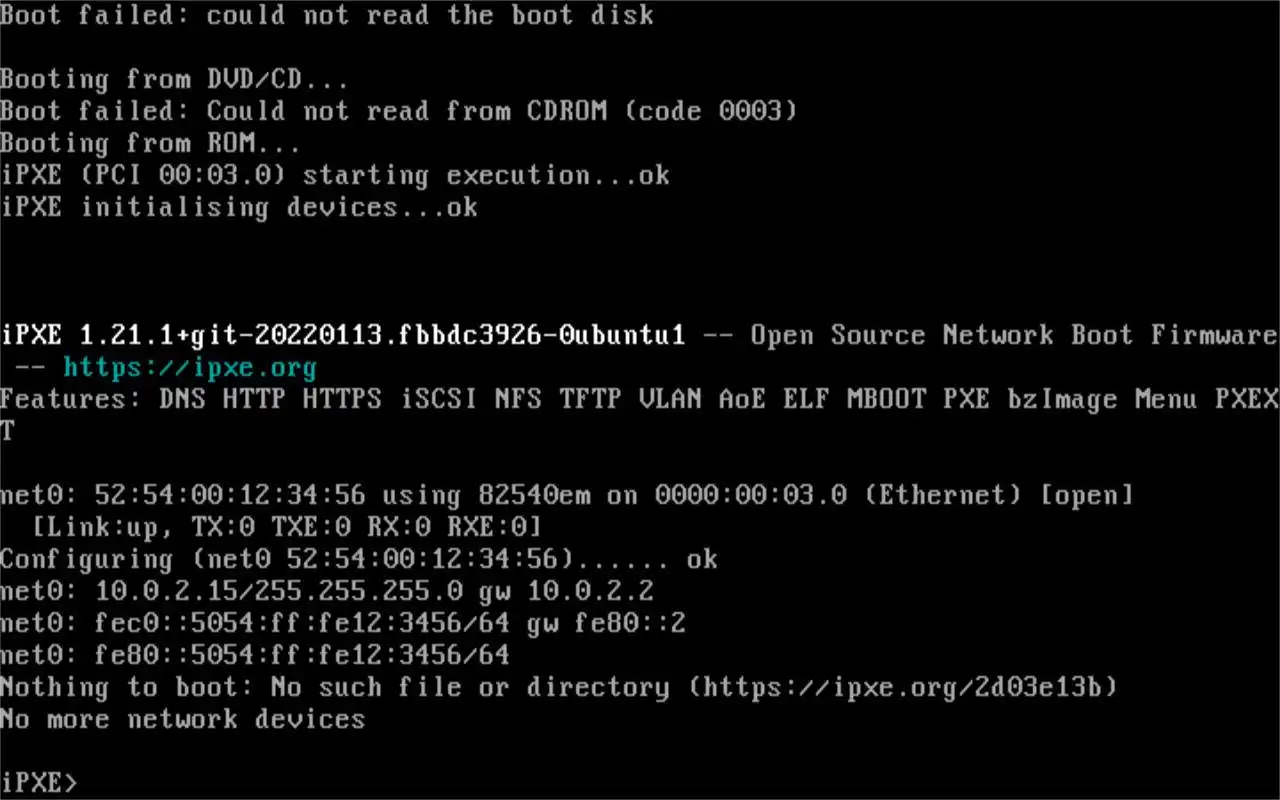Image resolution: width=1280 pixels, height=800 pixels.
Task: Click the 'Booting from ROM...' line
Action: pos(150,143)
